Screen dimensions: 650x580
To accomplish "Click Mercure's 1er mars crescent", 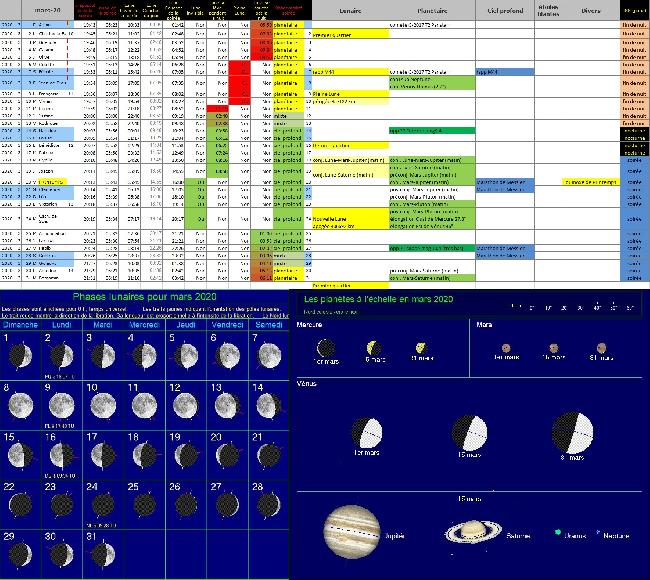I will [x=326, y=348].
